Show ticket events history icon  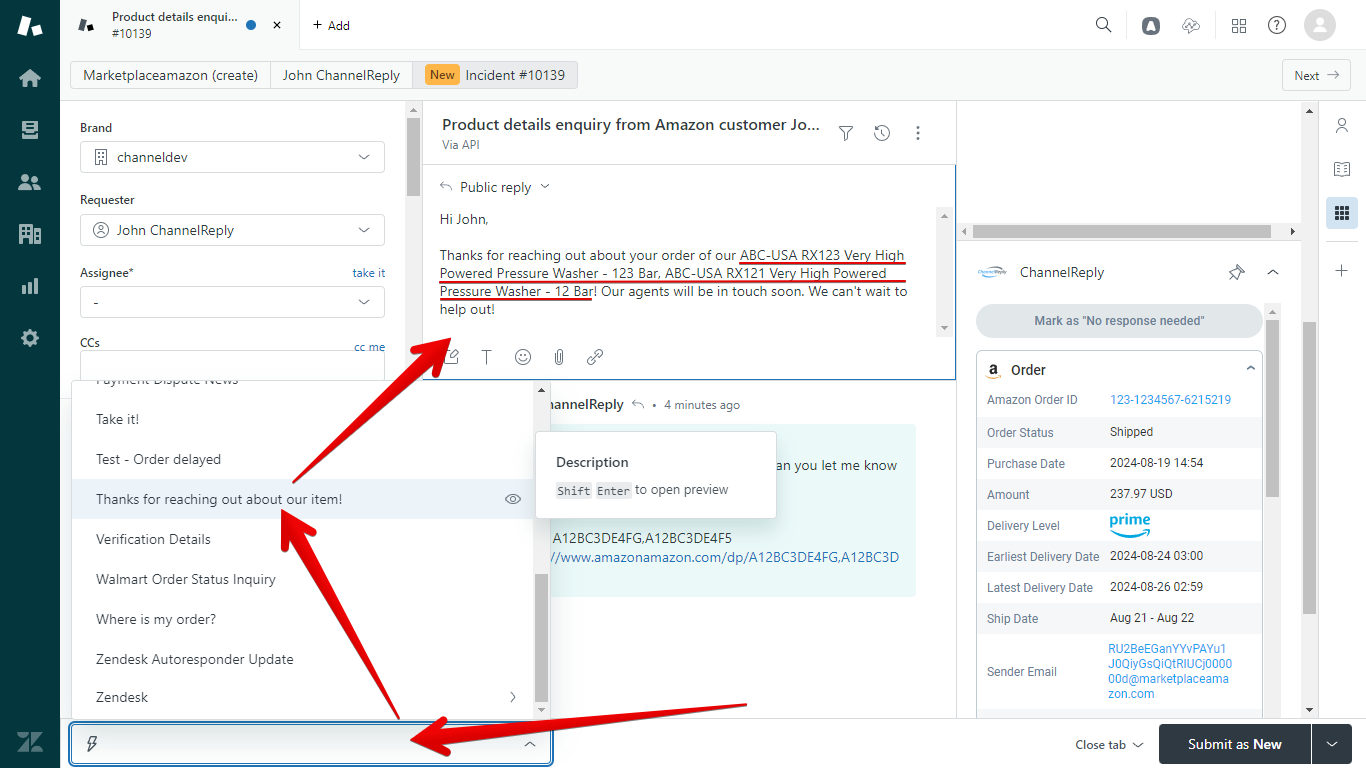882,133
